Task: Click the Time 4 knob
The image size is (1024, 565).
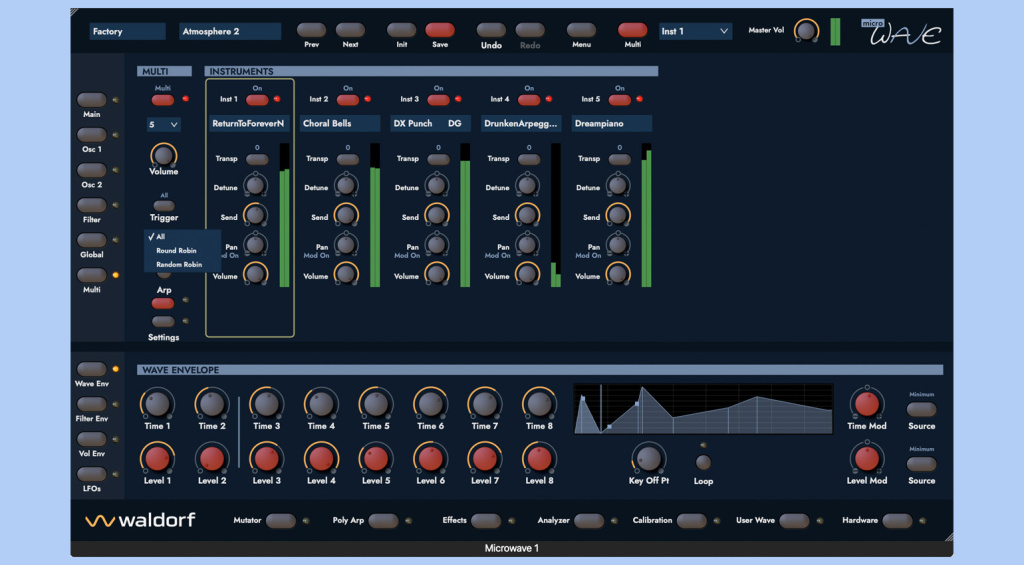Action: [x=321, y=404]
